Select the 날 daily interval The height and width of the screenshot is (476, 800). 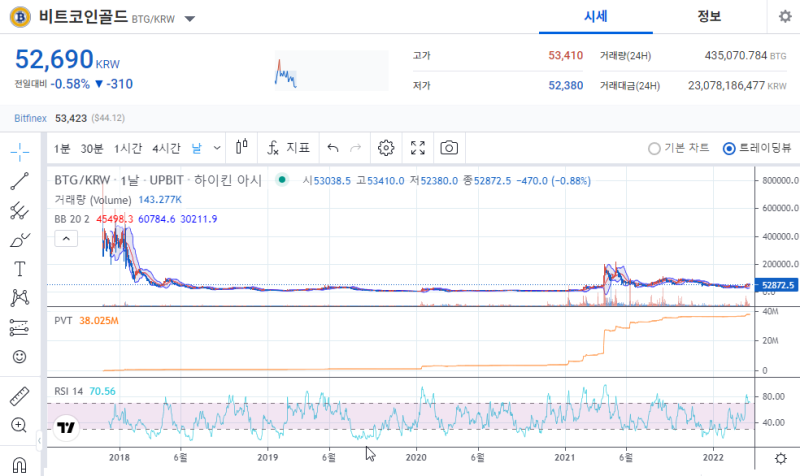[196, 148]
